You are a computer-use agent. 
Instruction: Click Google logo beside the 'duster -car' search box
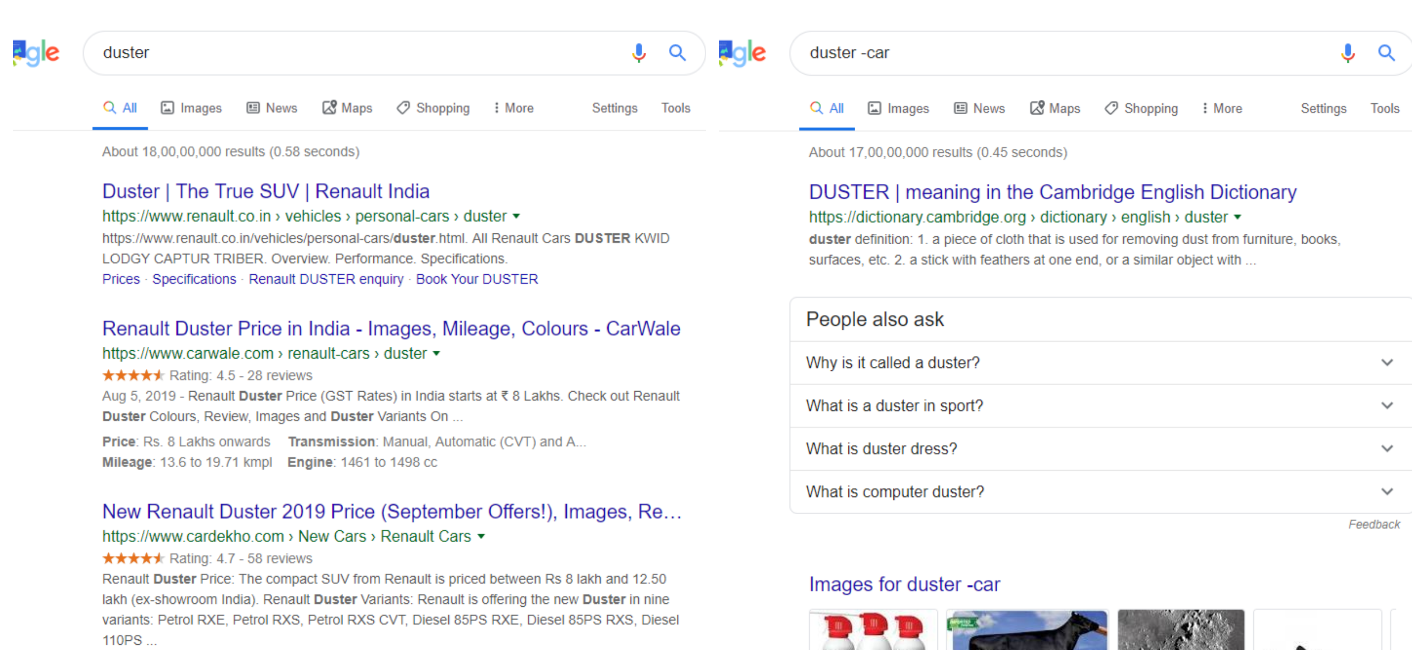[743, 53]
